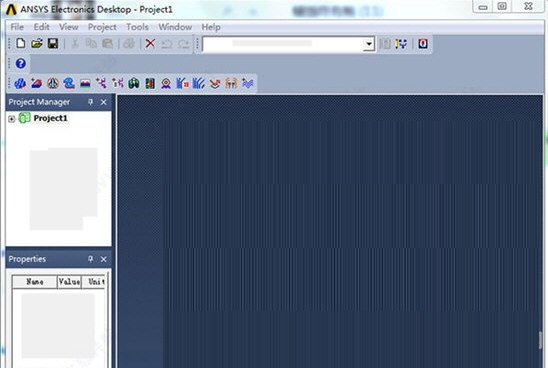Open the View menu

68,27
